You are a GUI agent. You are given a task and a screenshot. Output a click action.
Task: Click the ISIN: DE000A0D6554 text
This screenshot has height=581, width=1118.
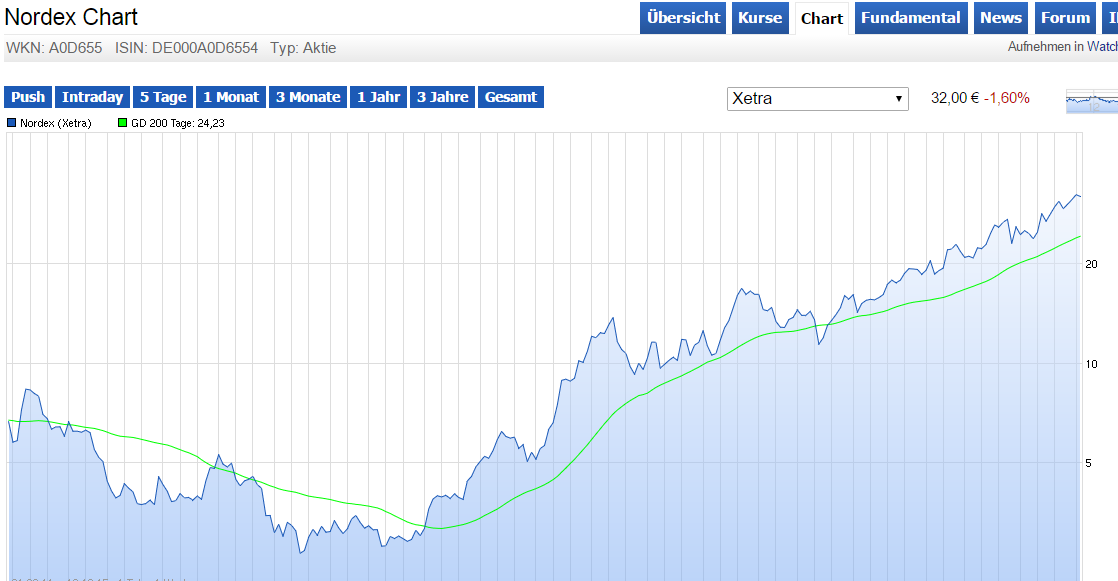point(186,48)
